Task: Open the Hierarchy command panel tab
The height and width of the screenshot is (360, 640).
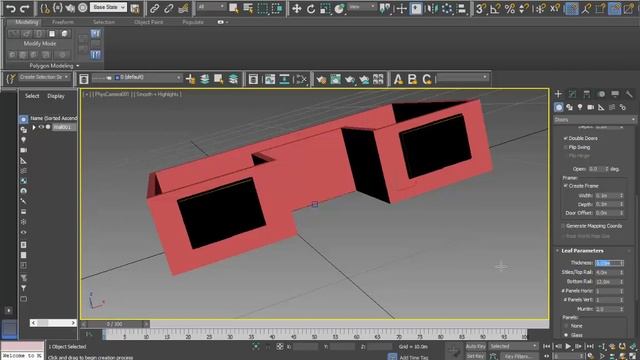Action: pos(587,94)
